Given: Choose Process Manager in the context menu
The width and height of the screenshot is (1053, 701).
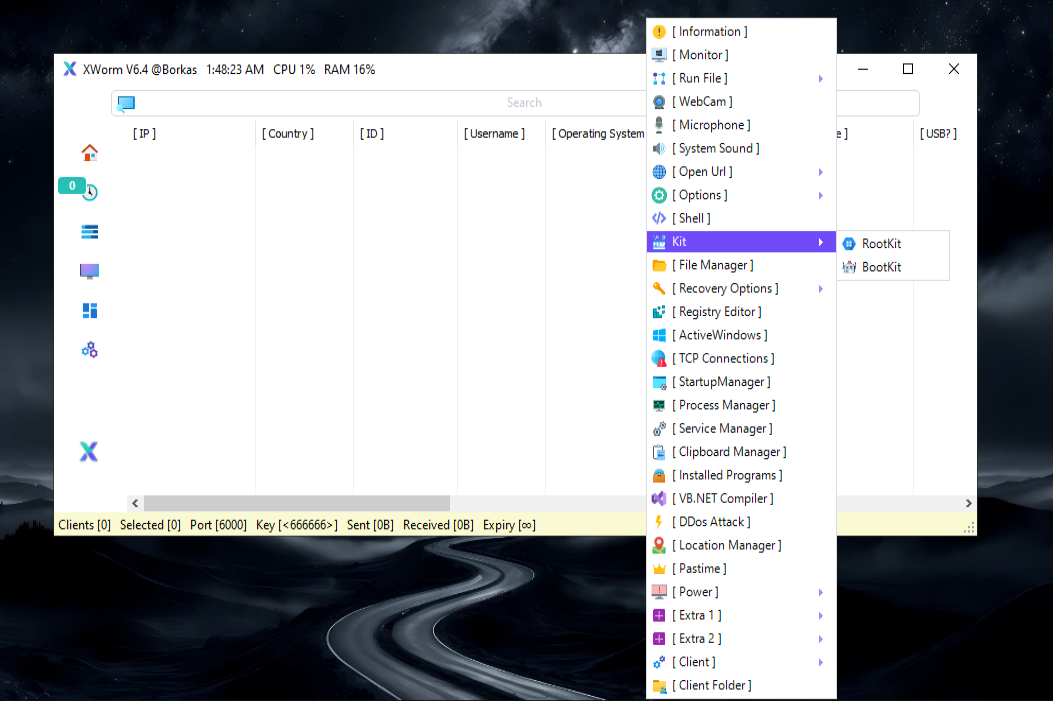Looking at the screenshot, I should click(723, 405).
